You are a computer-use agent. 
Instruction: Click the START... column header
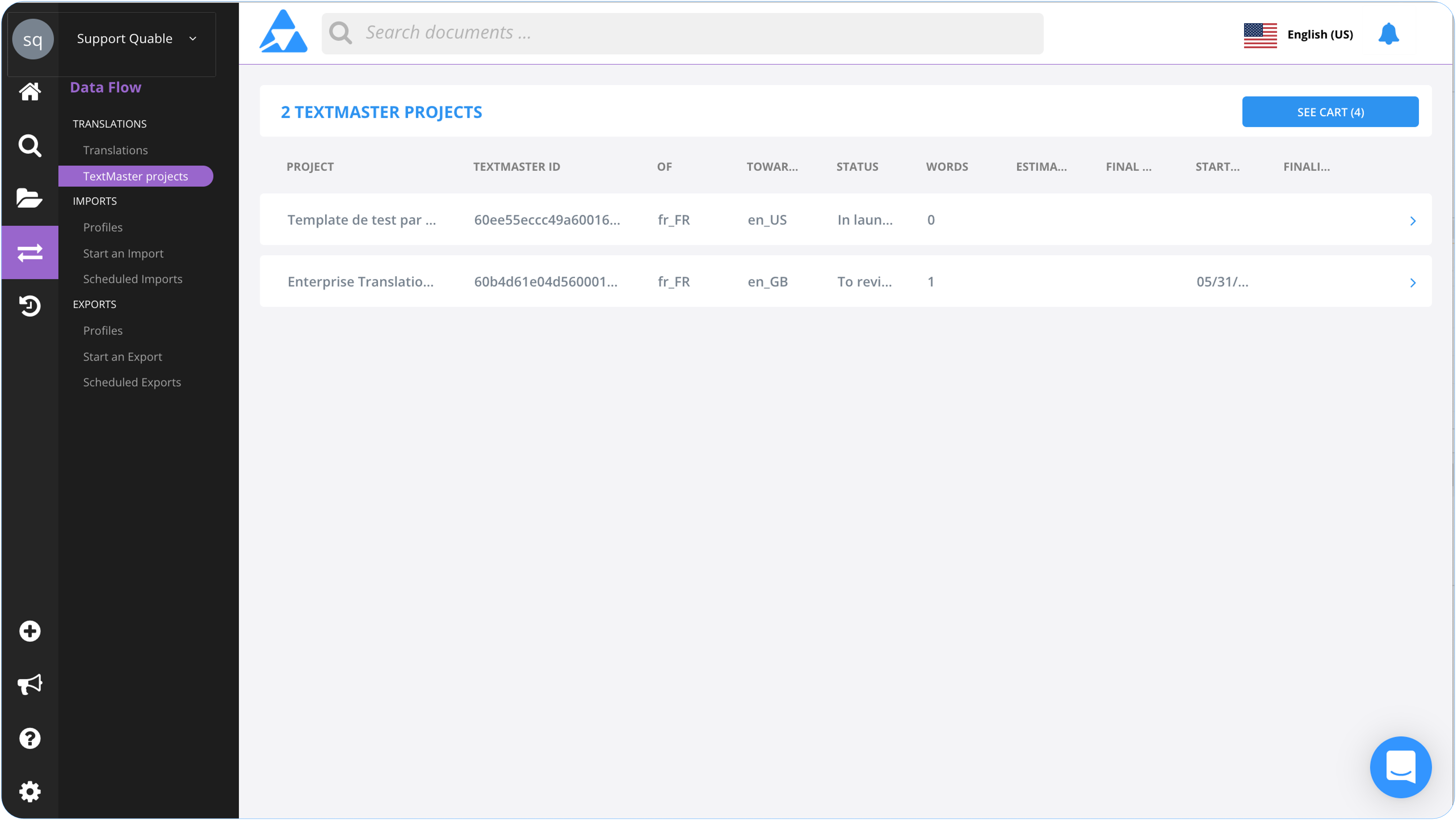pos(1217,167)
